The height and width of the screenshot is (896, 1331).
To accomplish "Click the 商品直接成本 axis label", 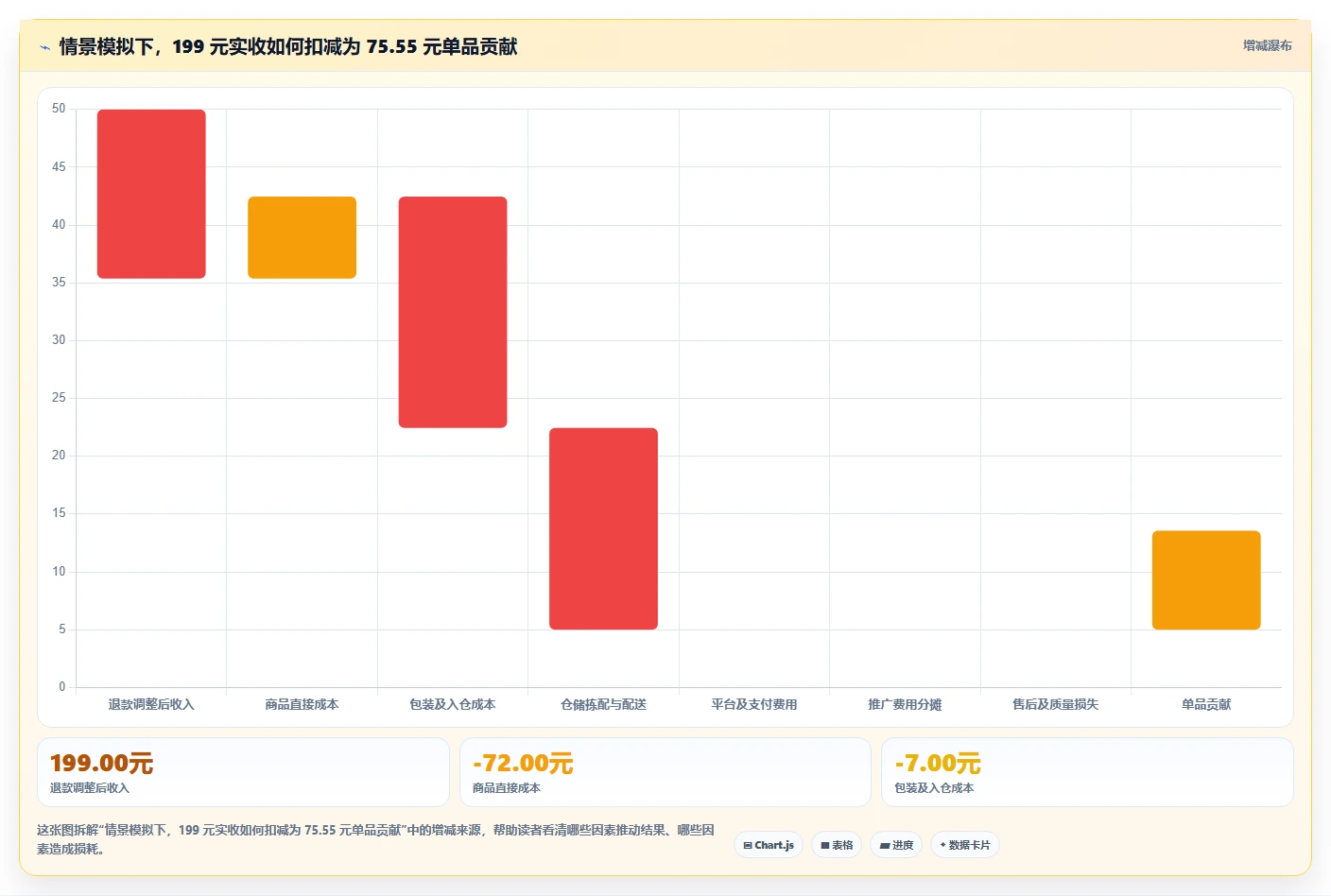I will click(x=302, y=704).
